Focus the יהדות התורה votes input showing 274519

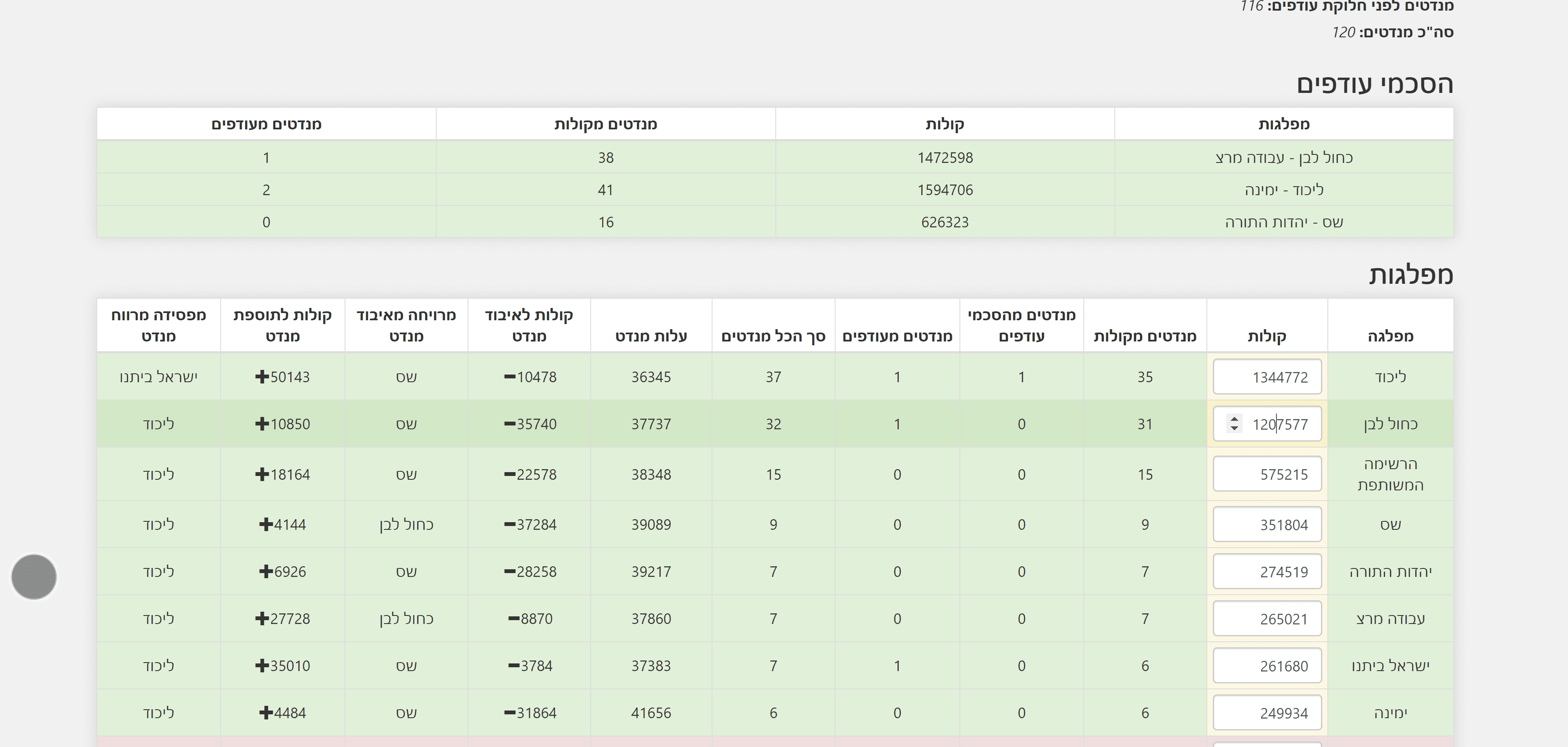pyautogui.click(x=1267, y=572)
